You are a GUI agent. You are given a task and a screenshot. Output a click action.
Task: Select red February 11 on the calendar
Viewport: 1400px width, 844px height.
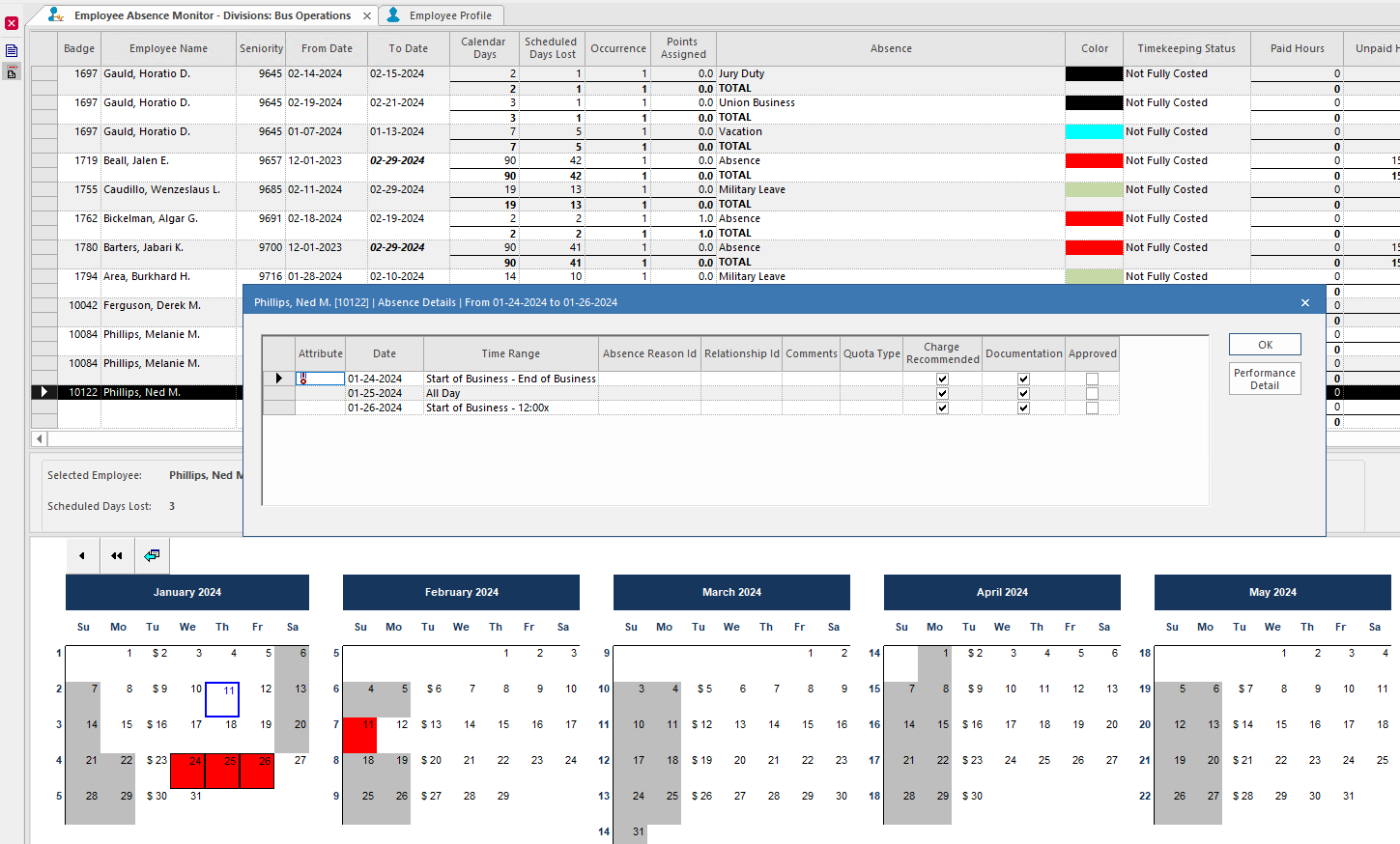click(359, 735)
